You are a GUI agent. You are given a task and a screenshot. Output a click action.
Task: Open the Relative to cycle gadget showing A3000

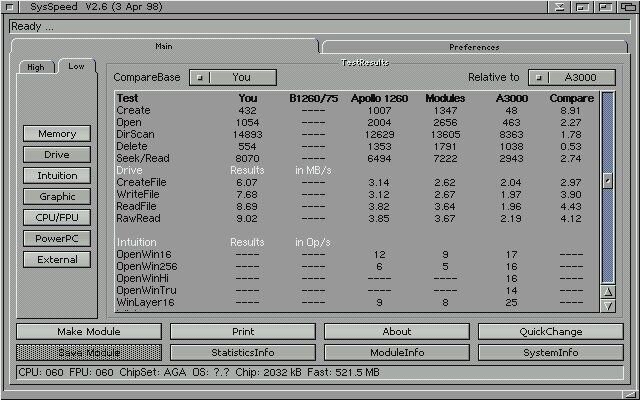[x=571, y=77]
